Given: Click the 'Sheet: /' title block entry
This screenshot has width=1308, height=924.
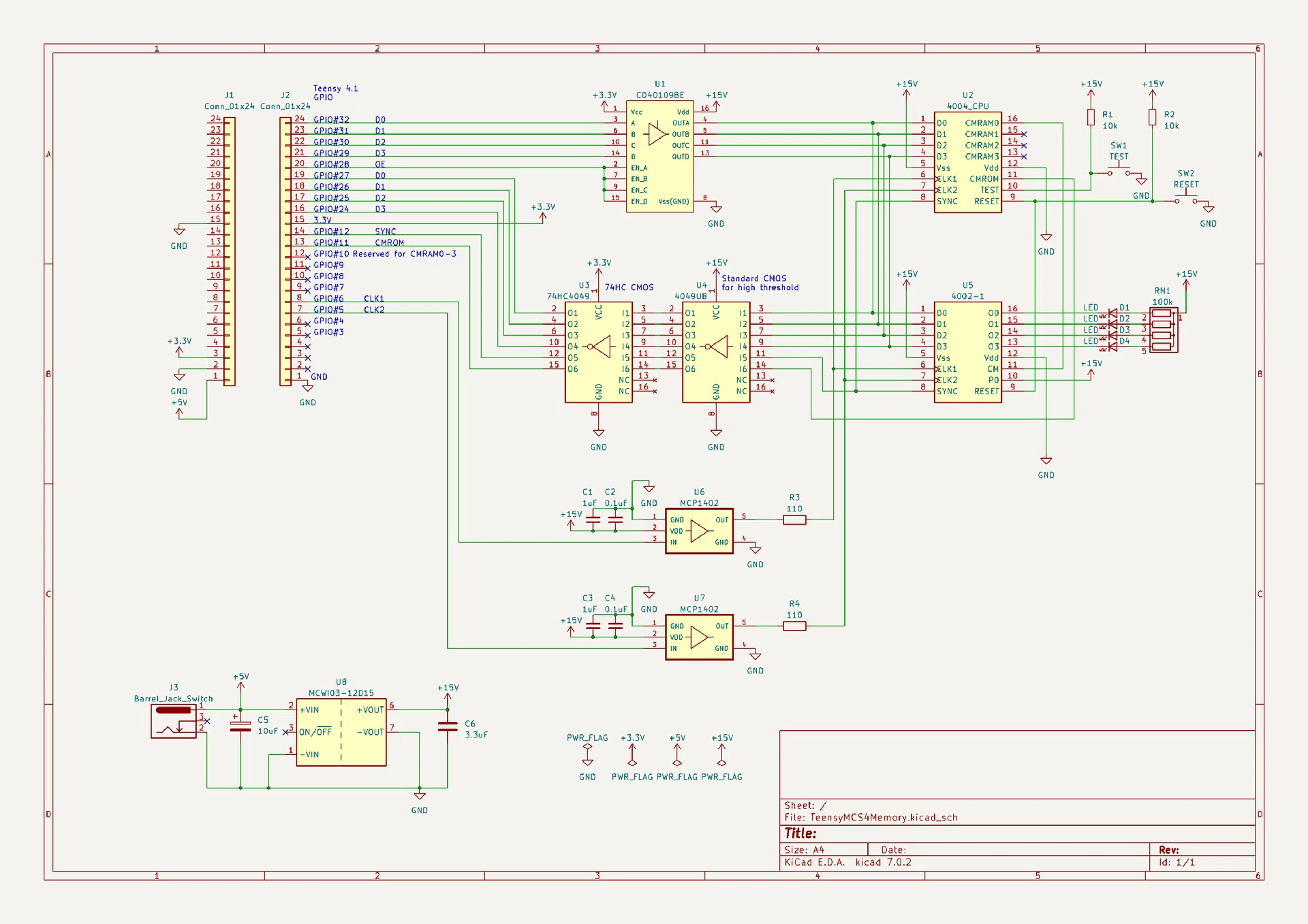Looking at the screenshot, I should click(805, 806).
